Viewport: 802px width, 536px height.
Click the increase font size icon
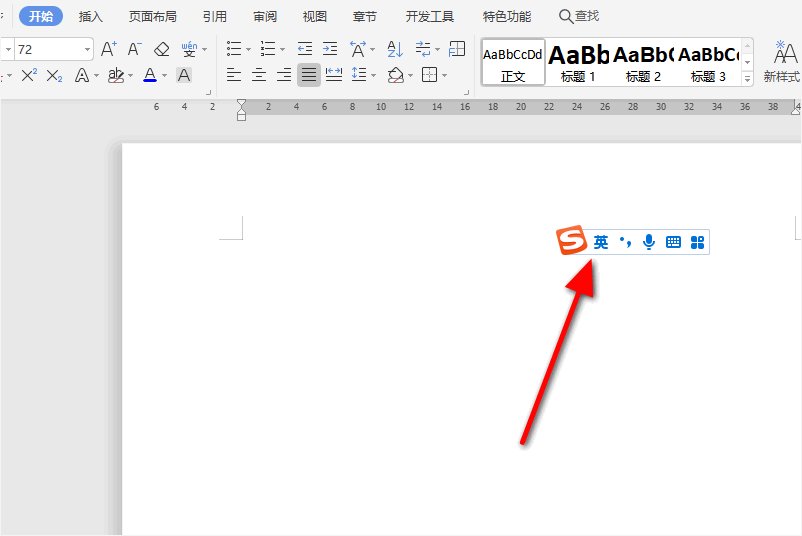pyautogui.click(x=109, y=49)
